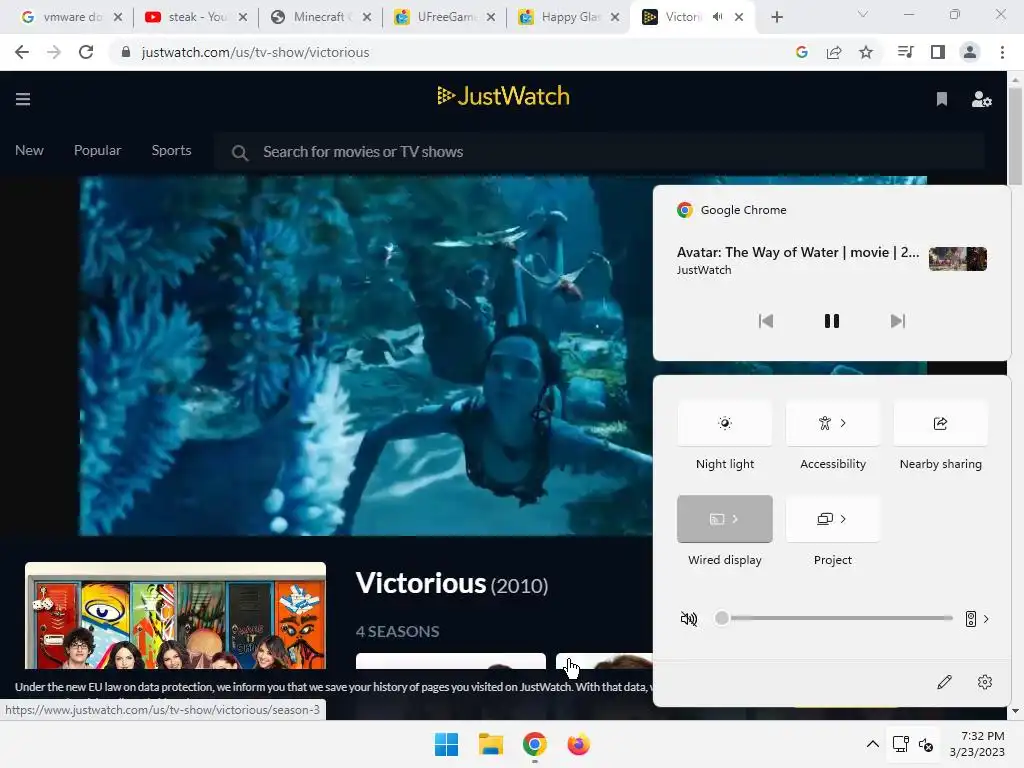Toggle Nearby sharing
Viewport: 1024px width, 768px height.
(940, 423)
